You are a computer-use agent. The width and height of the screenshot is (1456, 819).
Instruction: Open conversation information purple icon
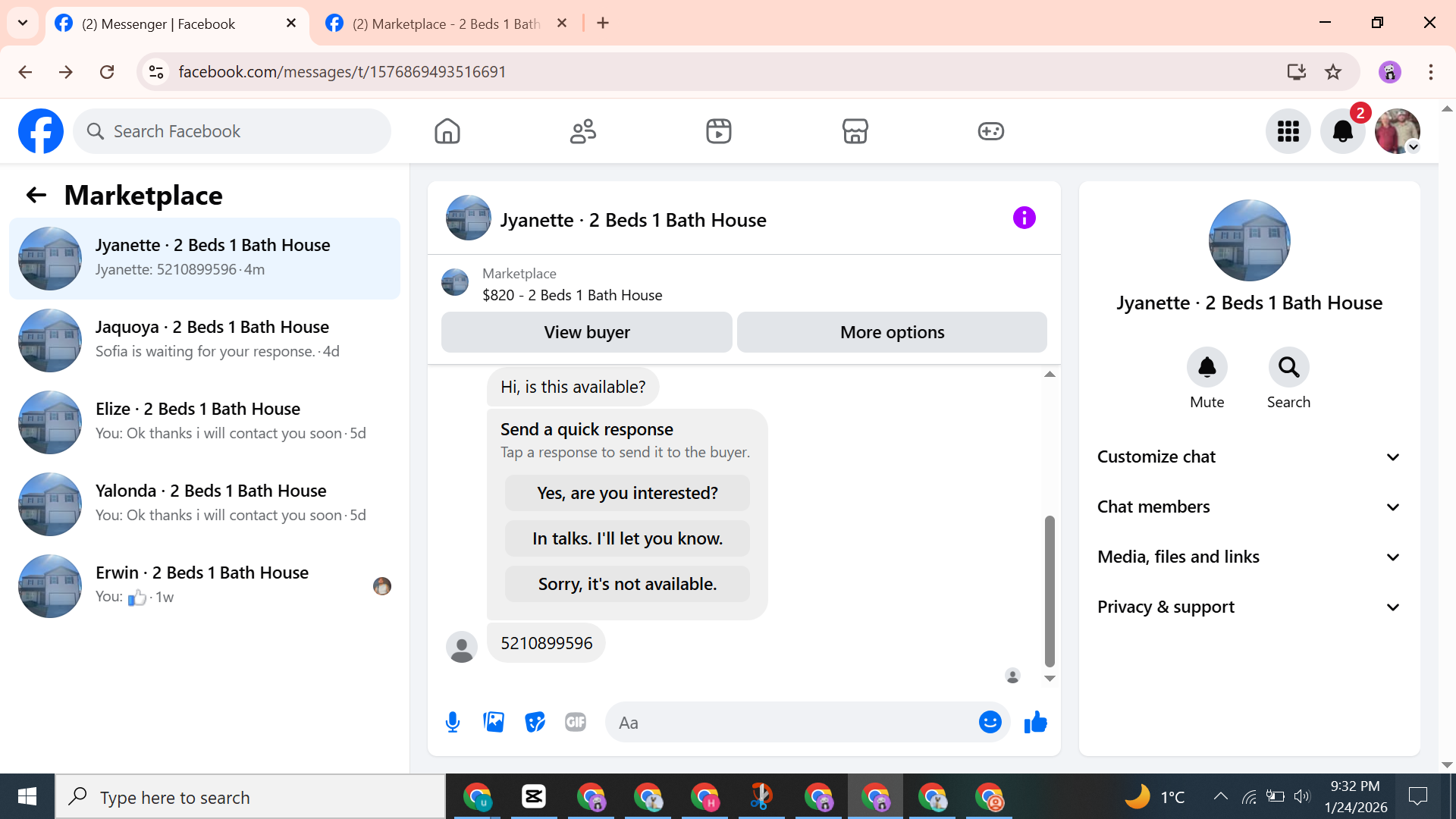[1024, 218]
